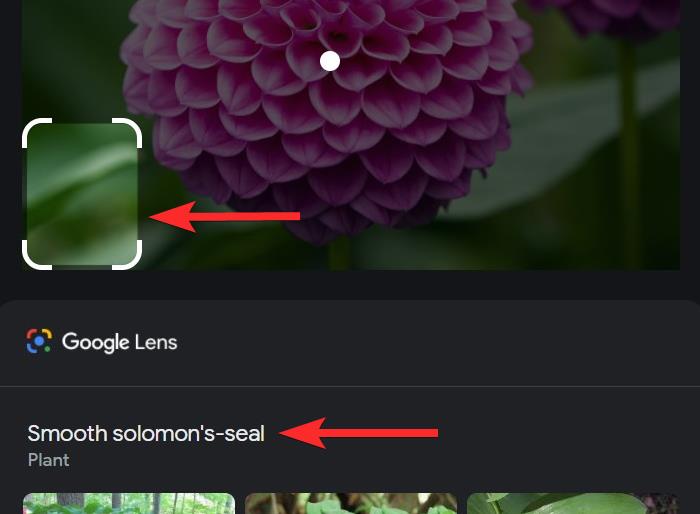Click the bottom-left corner handle of the crop box

coord(37,255)
